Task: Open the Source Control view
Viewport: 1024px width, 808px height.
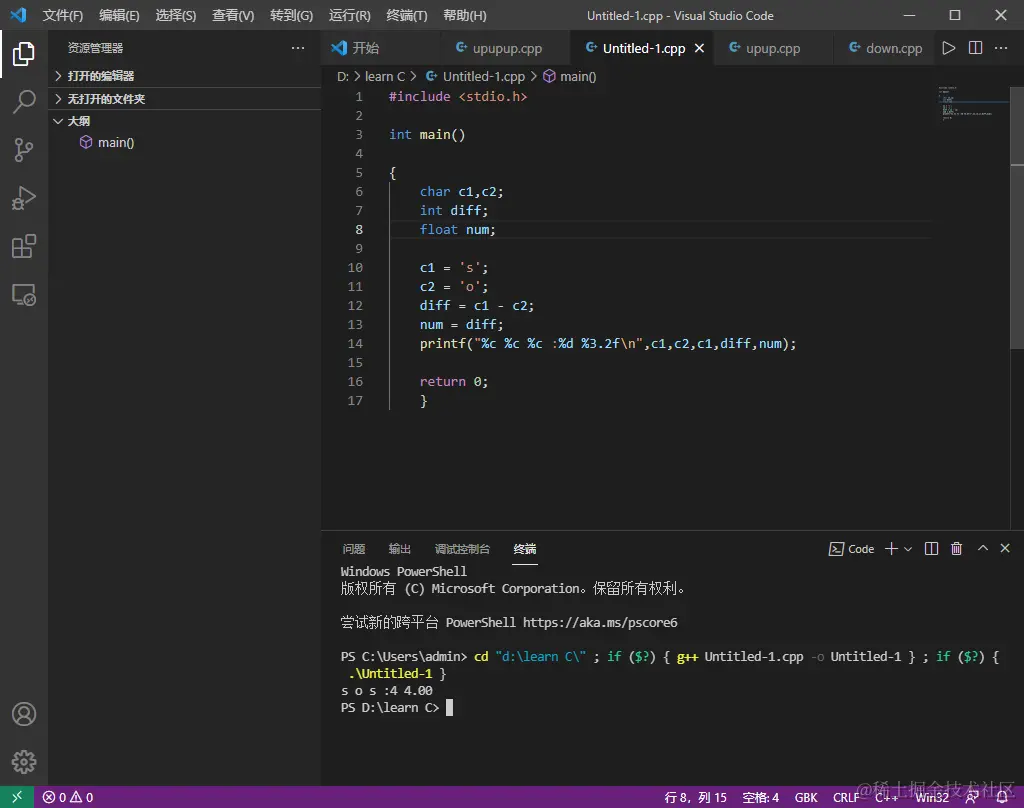Action: (x=24, y=150)
